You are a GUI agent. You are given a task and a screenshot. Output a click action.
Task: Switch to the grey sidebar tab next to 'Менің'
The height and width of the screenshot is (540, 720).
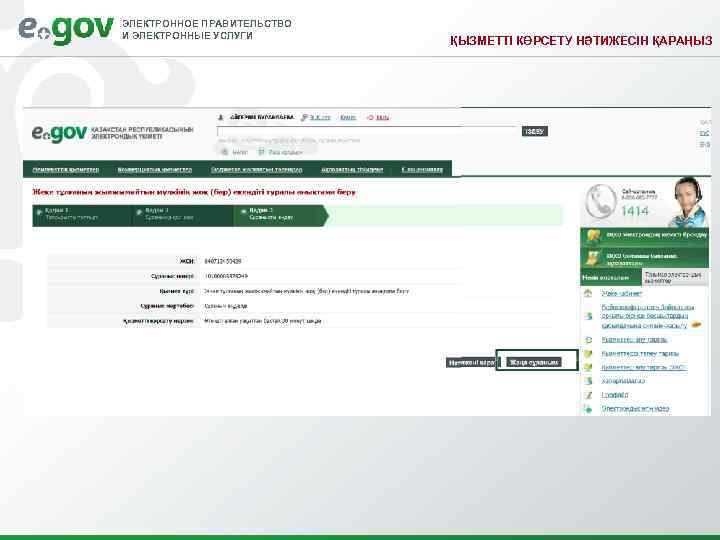(675, 278)
